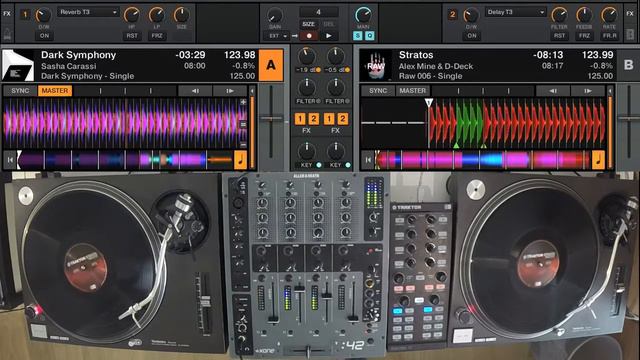Collapse deck A panel with small arrow
This screenshot has width=640, height=360.
252,91
